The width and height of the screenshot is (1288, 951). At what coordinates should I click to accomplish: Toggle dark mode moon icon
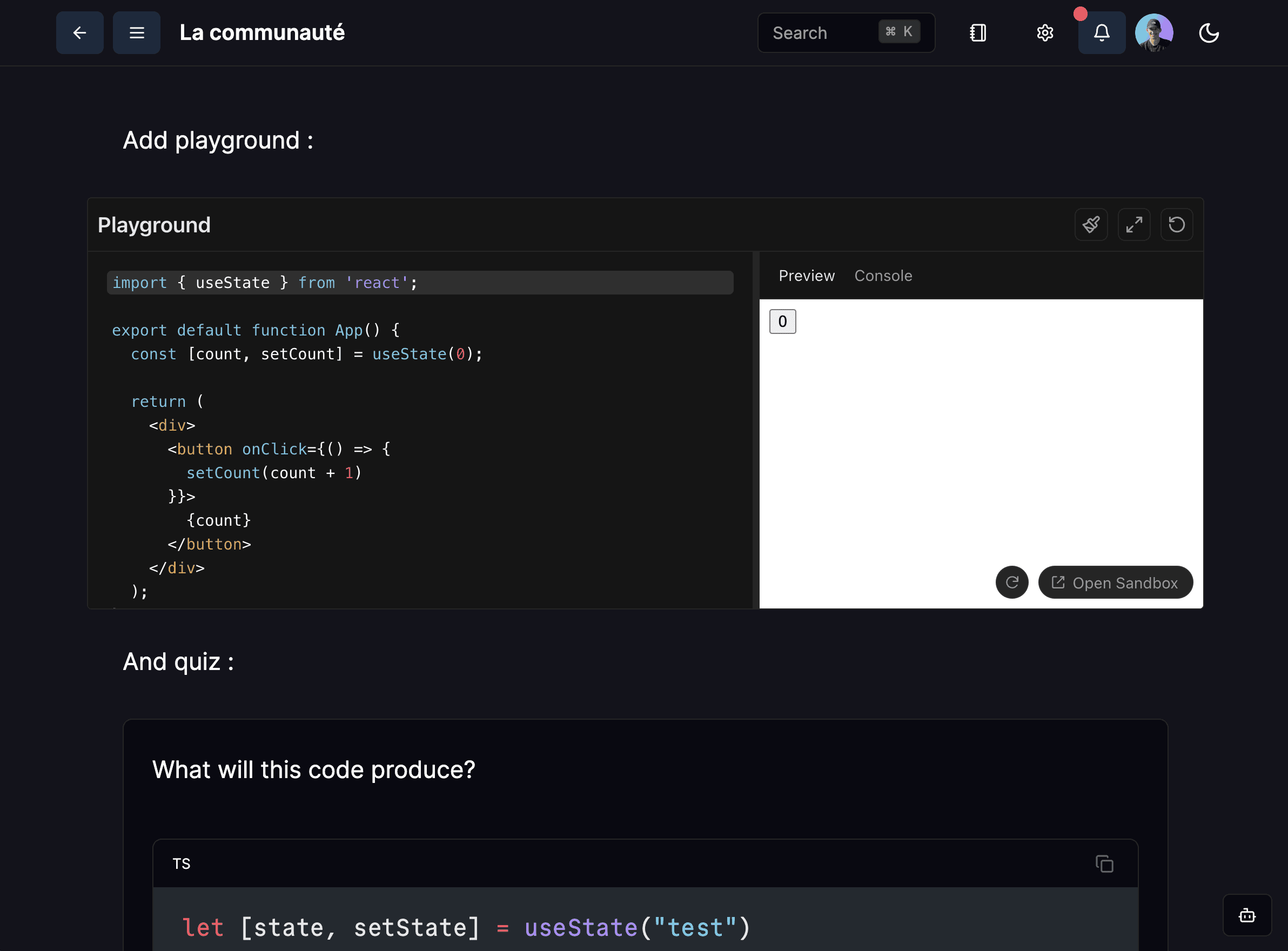click(1209, 33)
